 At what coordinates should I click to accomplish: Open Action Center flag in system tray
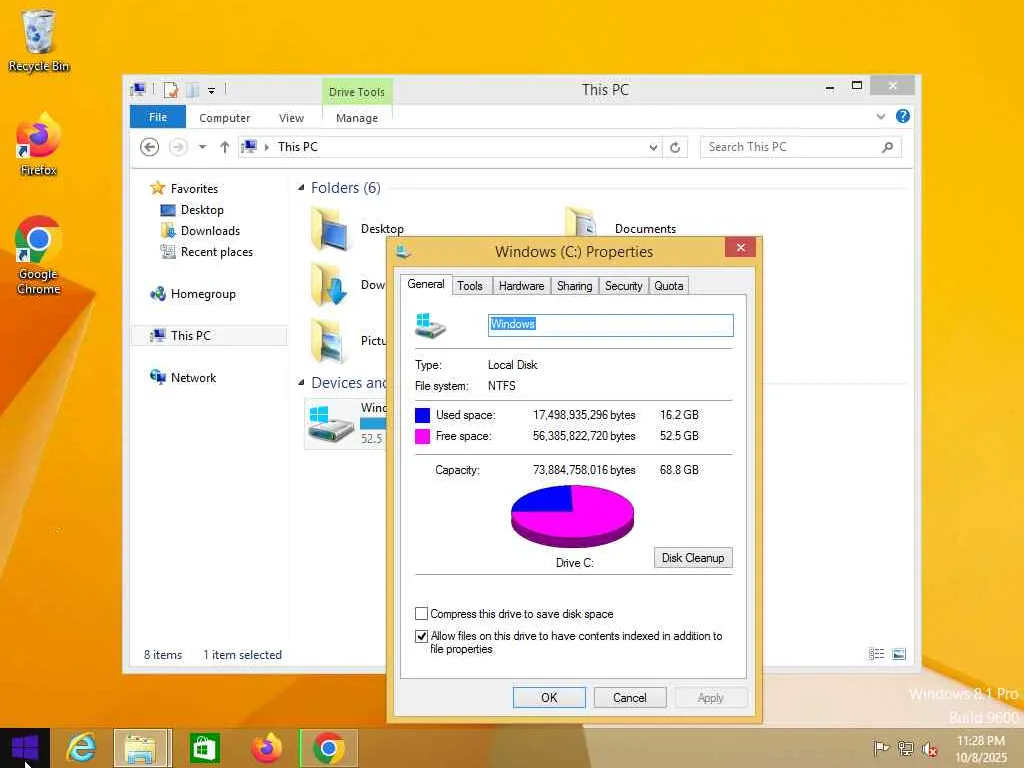click(881, 748)
